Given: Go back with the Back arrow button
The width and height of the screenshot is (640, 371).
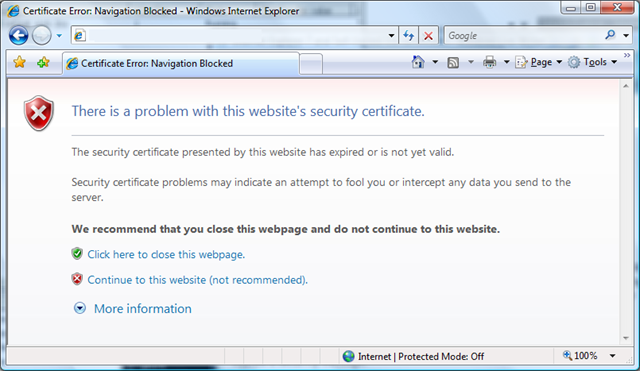Looking at the screenshot, I should click(x=18, y=36).
